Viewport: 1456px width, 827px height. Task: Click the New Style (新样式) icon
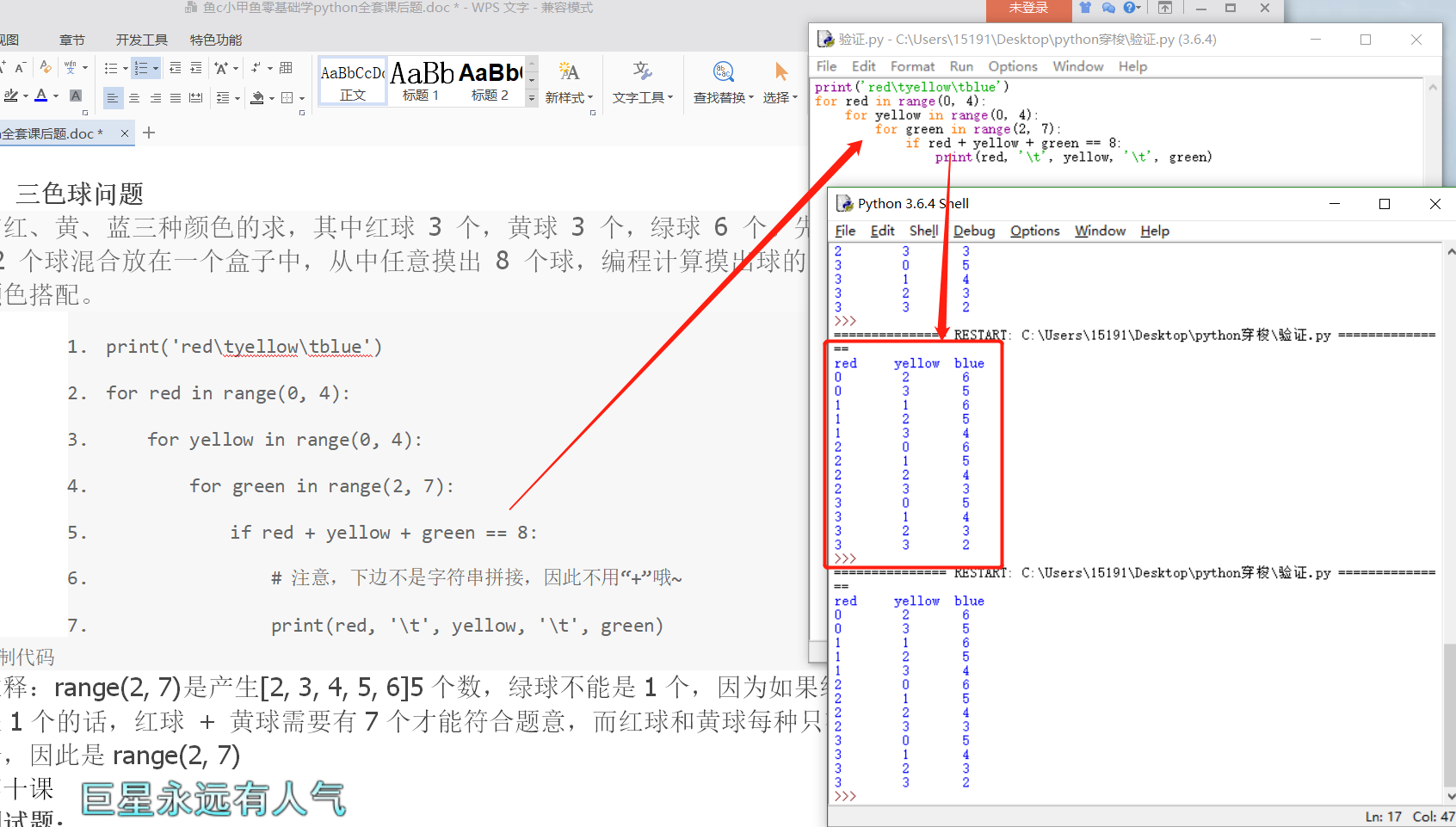pos(569,71)
